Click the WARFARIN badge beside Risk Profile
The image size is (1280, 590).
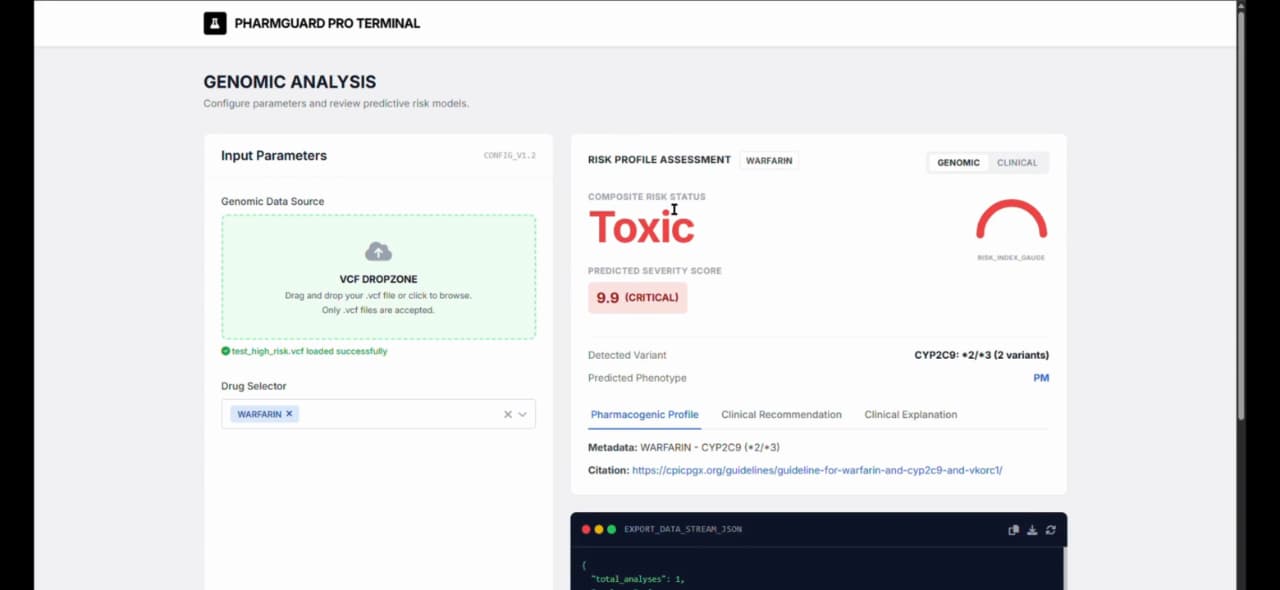[x=769, y=160]
